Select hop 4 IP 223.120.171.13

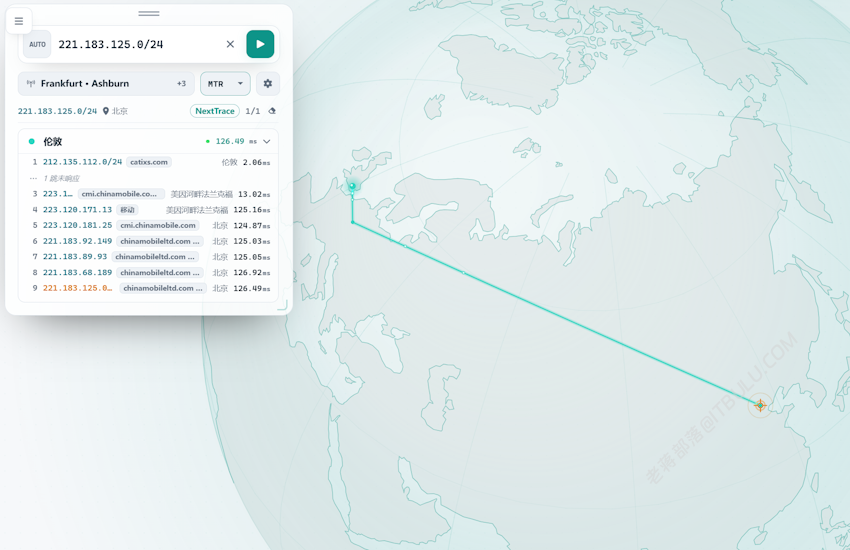coord(78,209)
